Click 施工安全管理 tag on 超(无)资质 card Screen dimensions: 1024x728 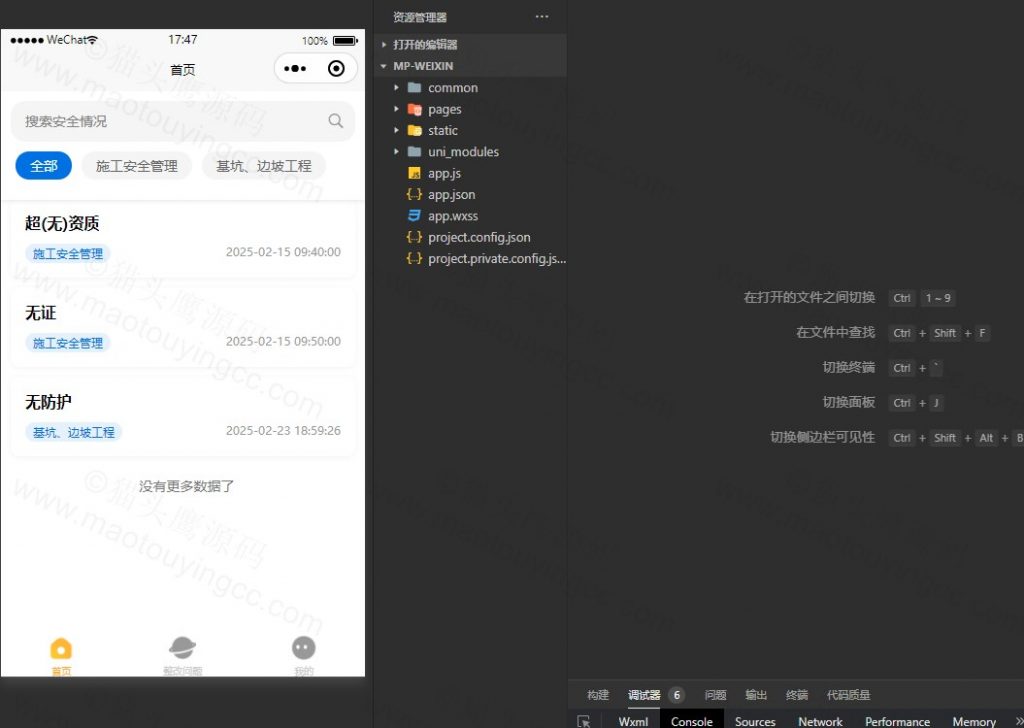coord(68,253)
